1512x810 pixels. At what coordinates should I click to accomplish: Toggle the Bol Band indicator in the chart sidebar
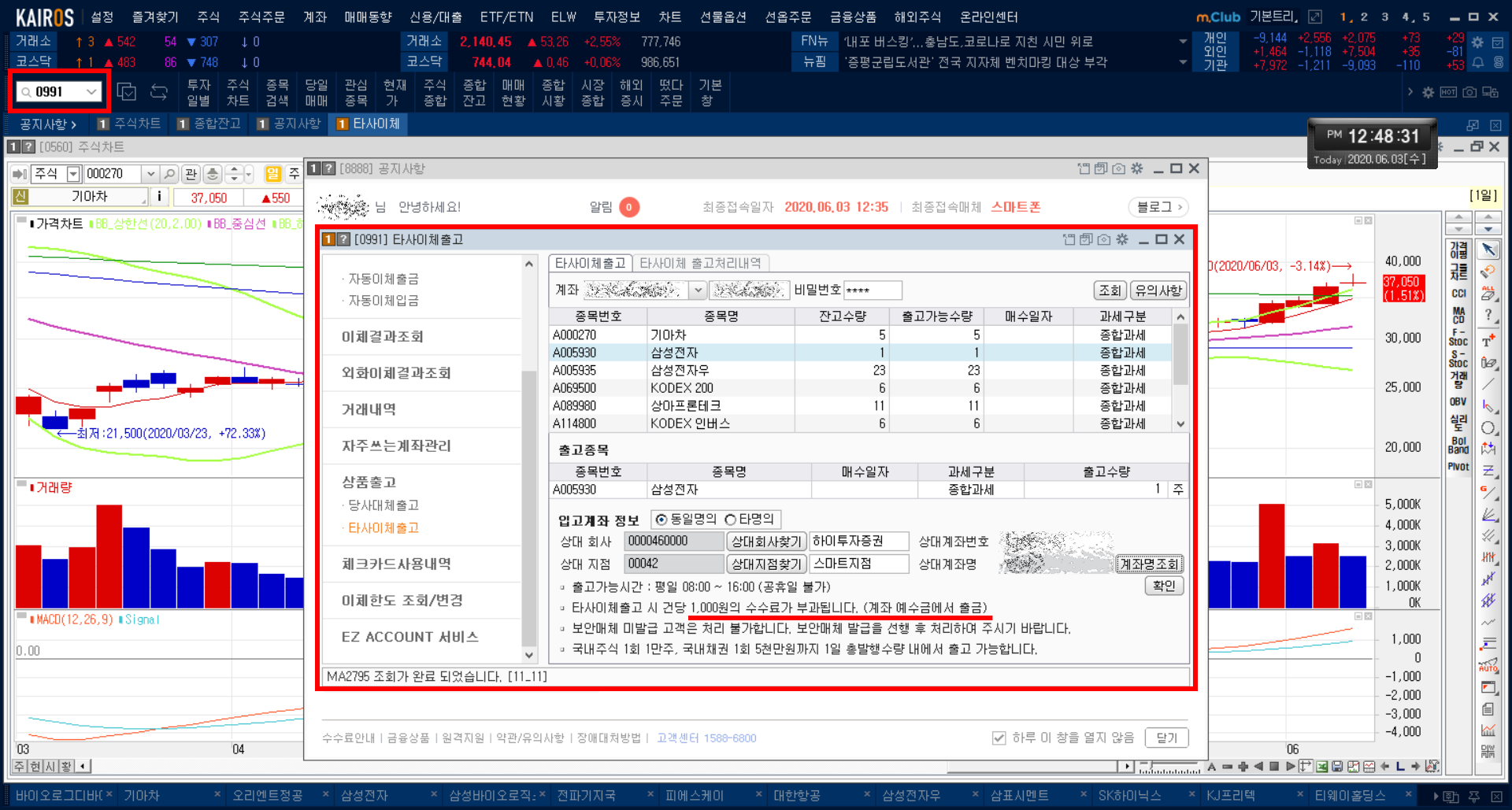point(1458,445)
